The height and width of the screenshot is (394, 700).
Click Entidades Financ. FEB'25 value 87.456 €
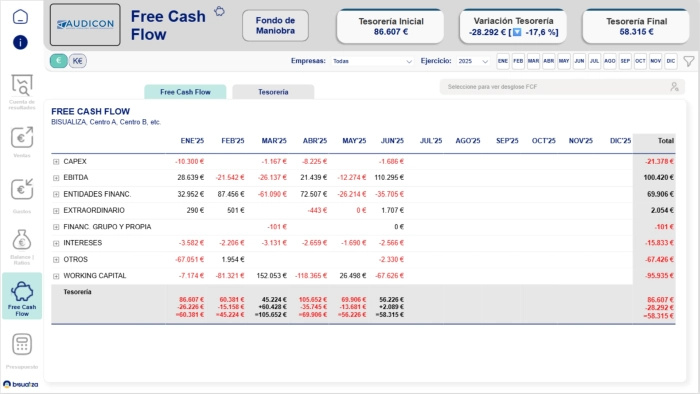coord(231,194)
